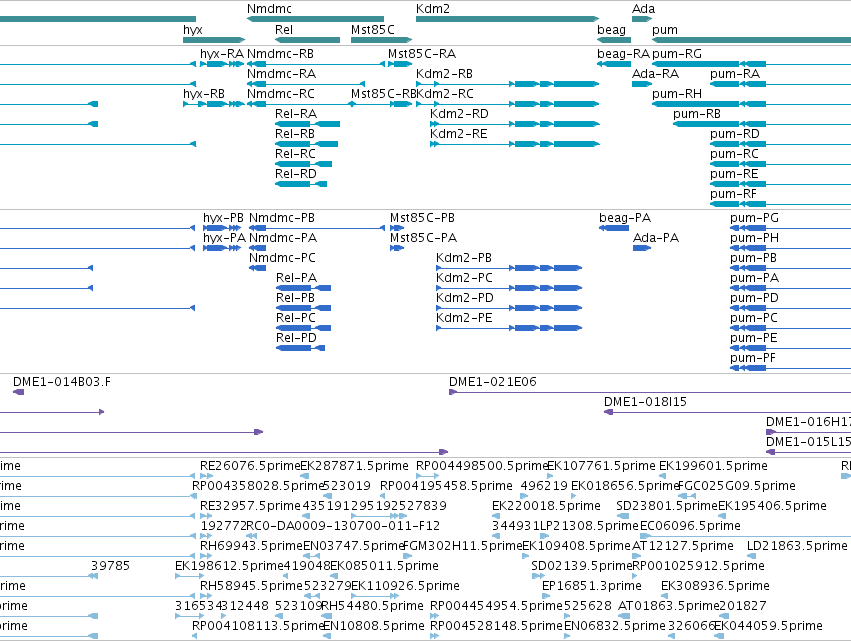Select transcript Nmdmc-RB
The height and width of the screenshot is (641, 851).
click(281, 54)
